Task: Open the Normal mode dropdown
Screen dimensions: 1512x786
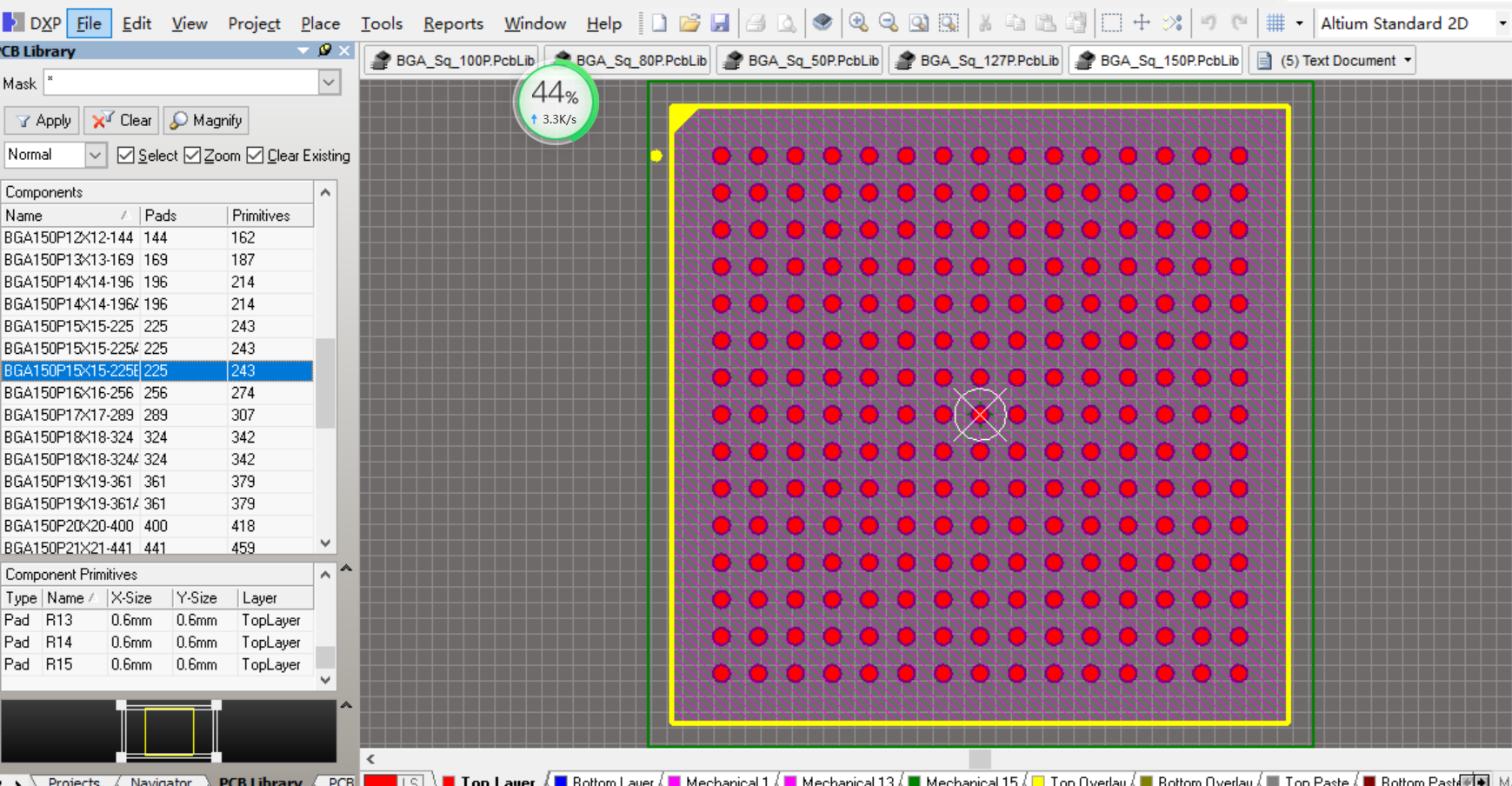Action: point(95,155)
